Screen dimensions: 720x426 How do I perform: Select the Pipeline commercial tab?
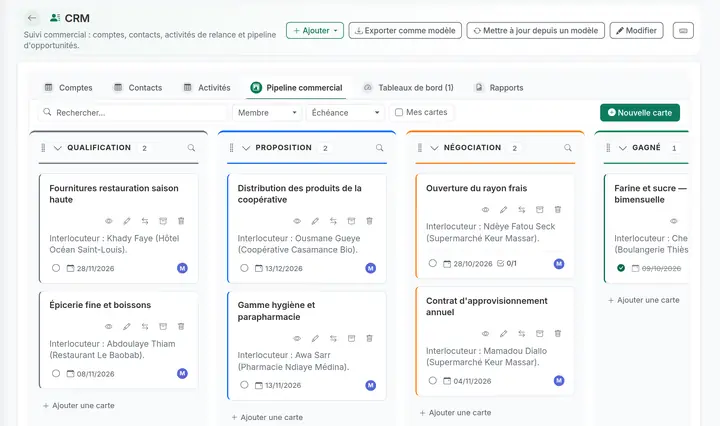tap(297, 88)
